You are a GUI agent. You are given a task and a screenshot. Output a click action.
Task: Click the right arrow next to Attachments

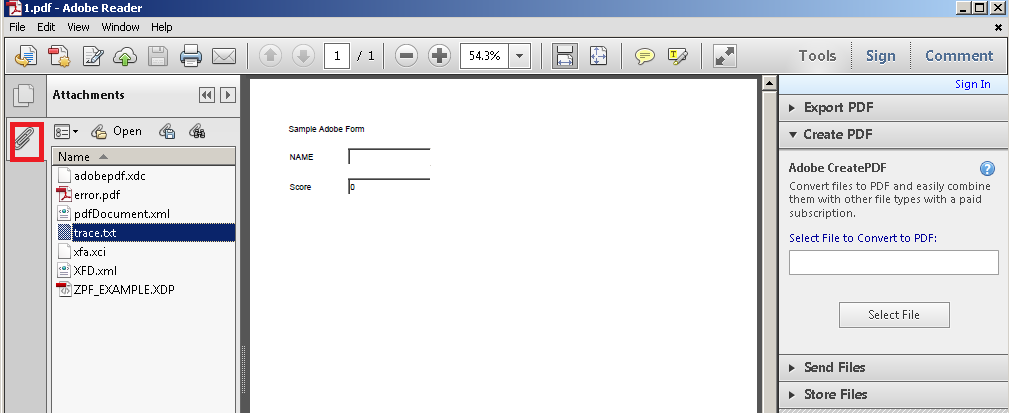[x=228, y=95]
